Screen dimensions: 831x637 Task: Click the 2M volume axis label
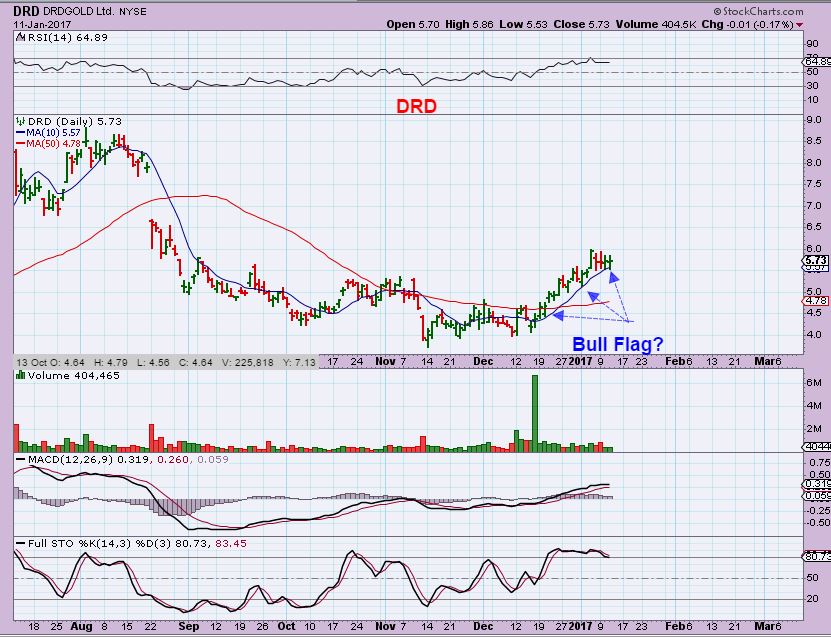(814, 429)
